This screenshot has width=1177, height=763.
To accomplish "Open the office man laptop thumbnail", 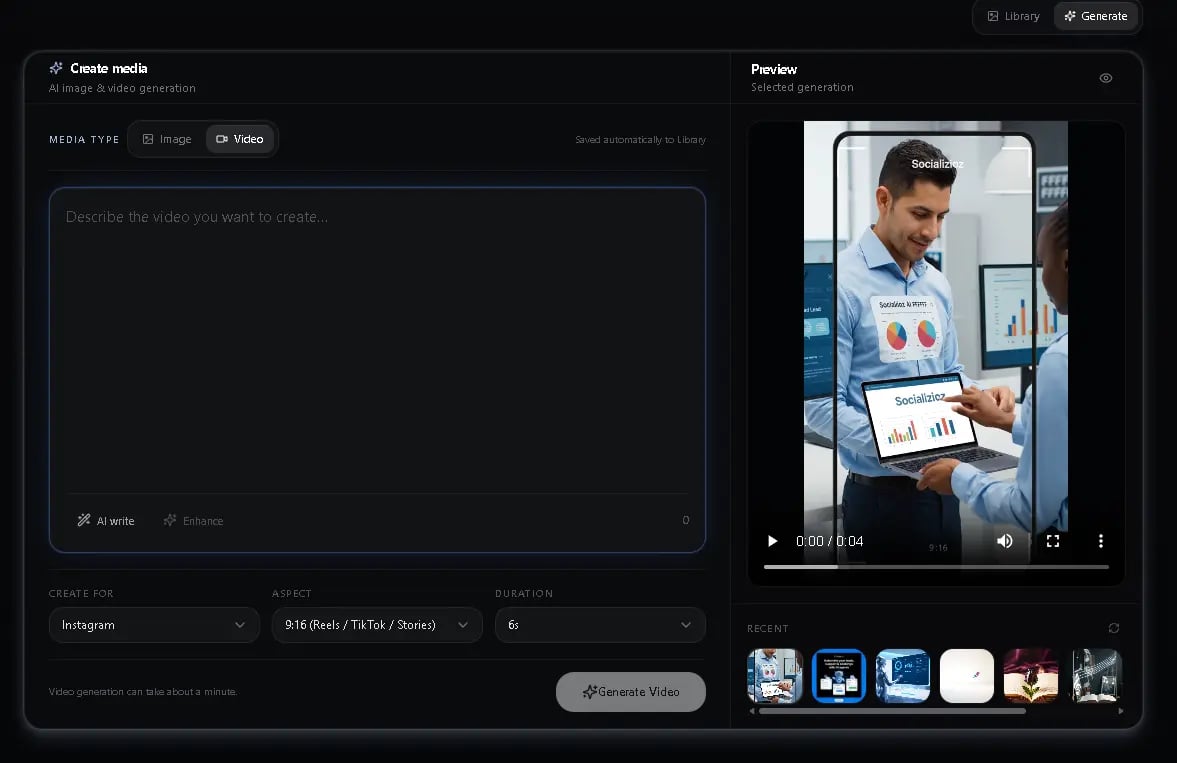I will point(775,676).
